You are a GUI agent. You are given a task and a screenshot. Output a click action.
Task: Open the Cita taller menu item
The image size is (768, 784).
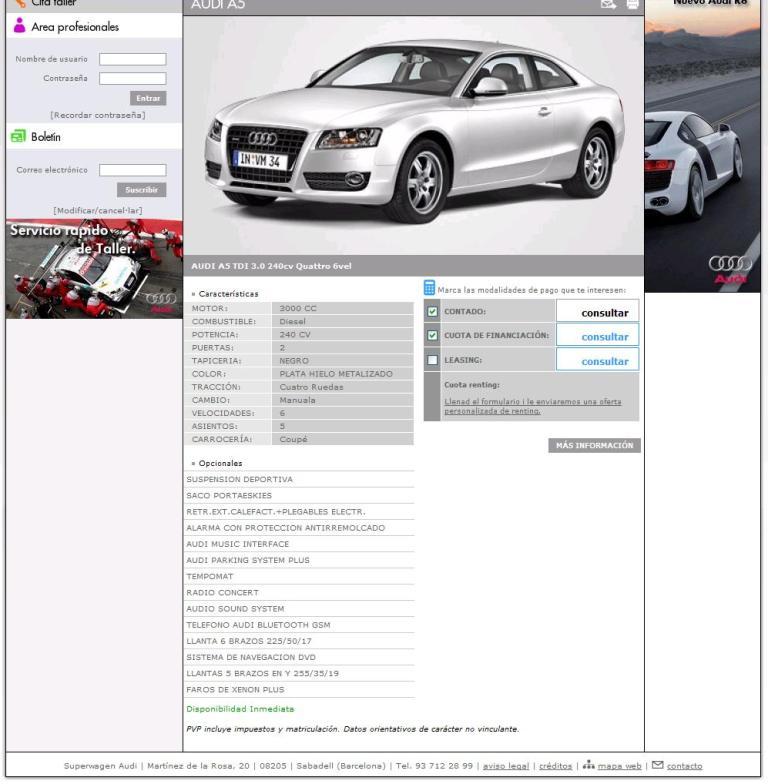click(54, 3)
